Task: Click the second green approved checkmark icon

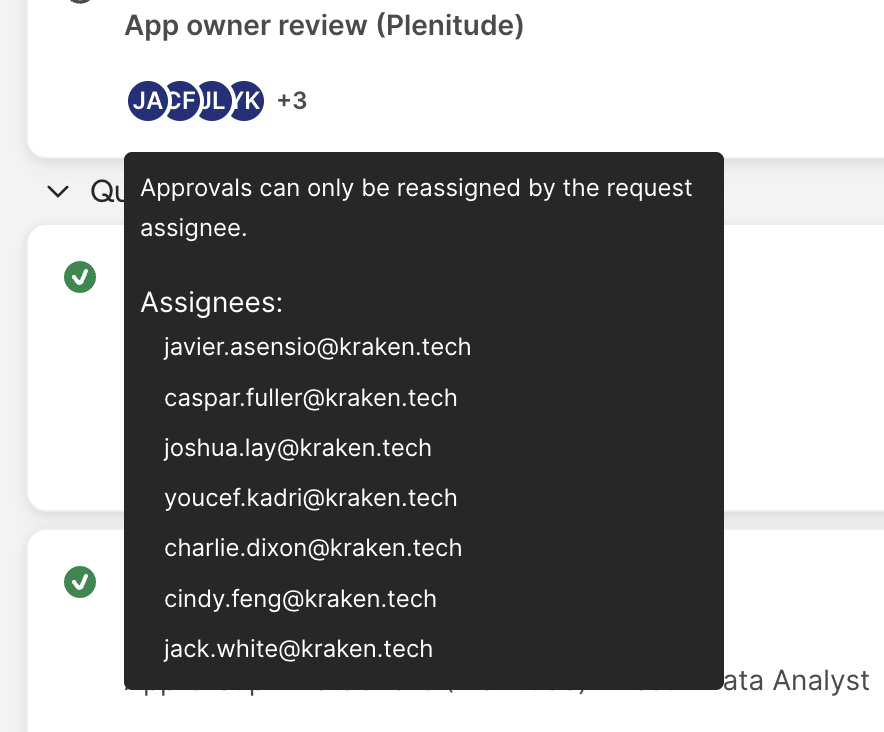Action: (x=80, y=581)
